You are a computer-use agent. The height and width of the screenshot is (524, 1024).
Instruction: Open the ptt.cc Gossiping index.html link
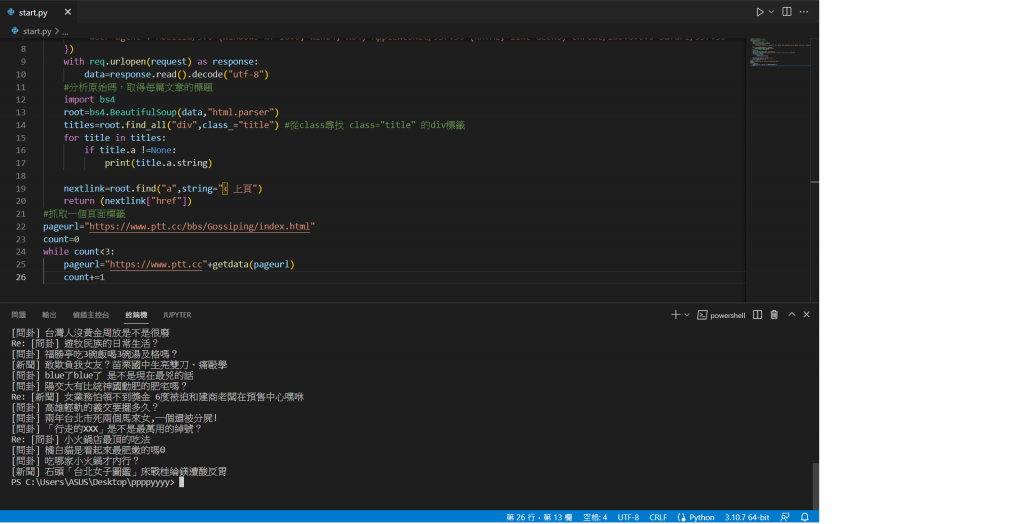(x=199, y=227)
